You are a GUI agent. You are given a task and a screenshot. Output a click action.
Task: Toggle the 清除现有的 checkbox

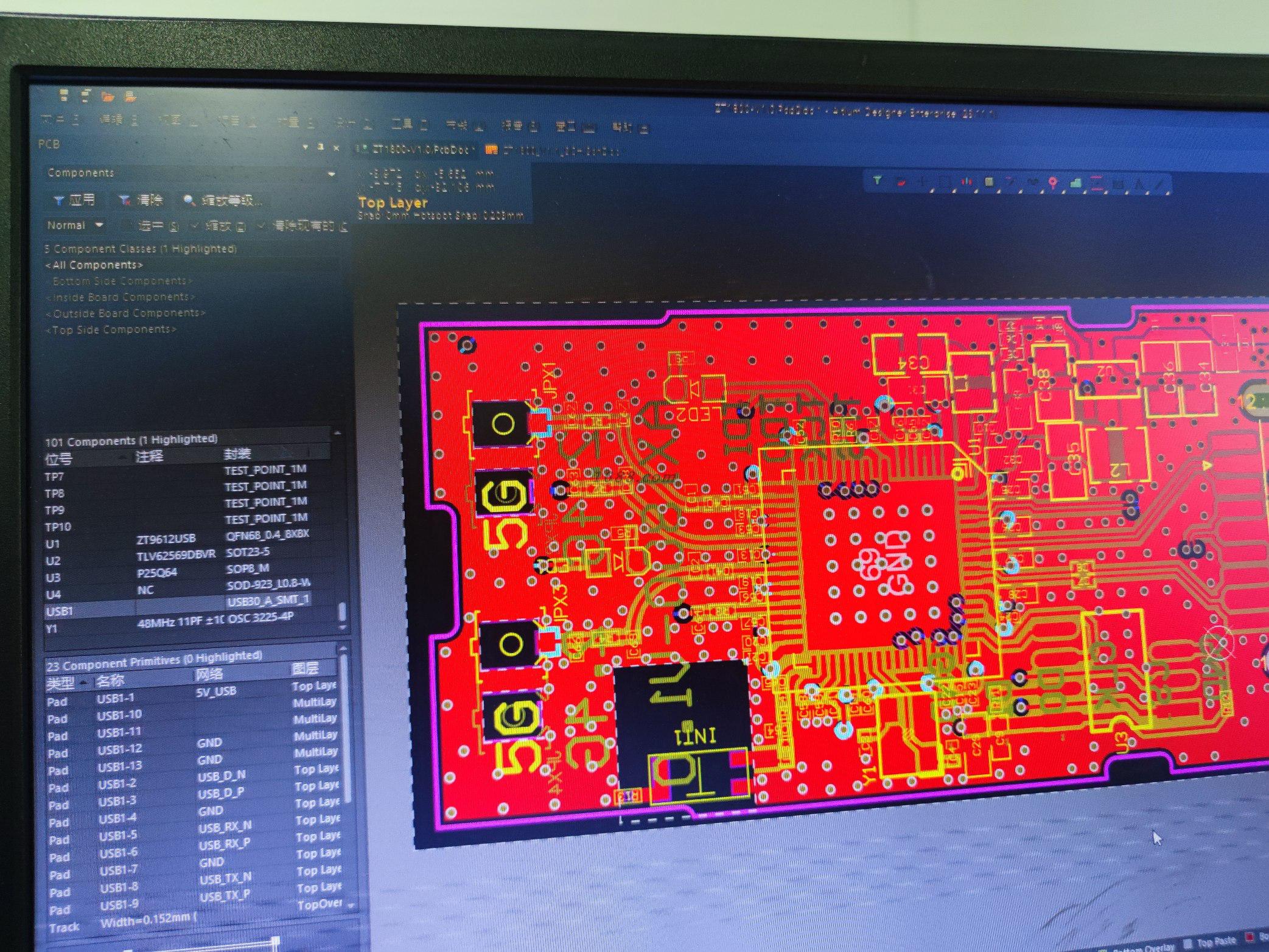[x=262, y=226]
